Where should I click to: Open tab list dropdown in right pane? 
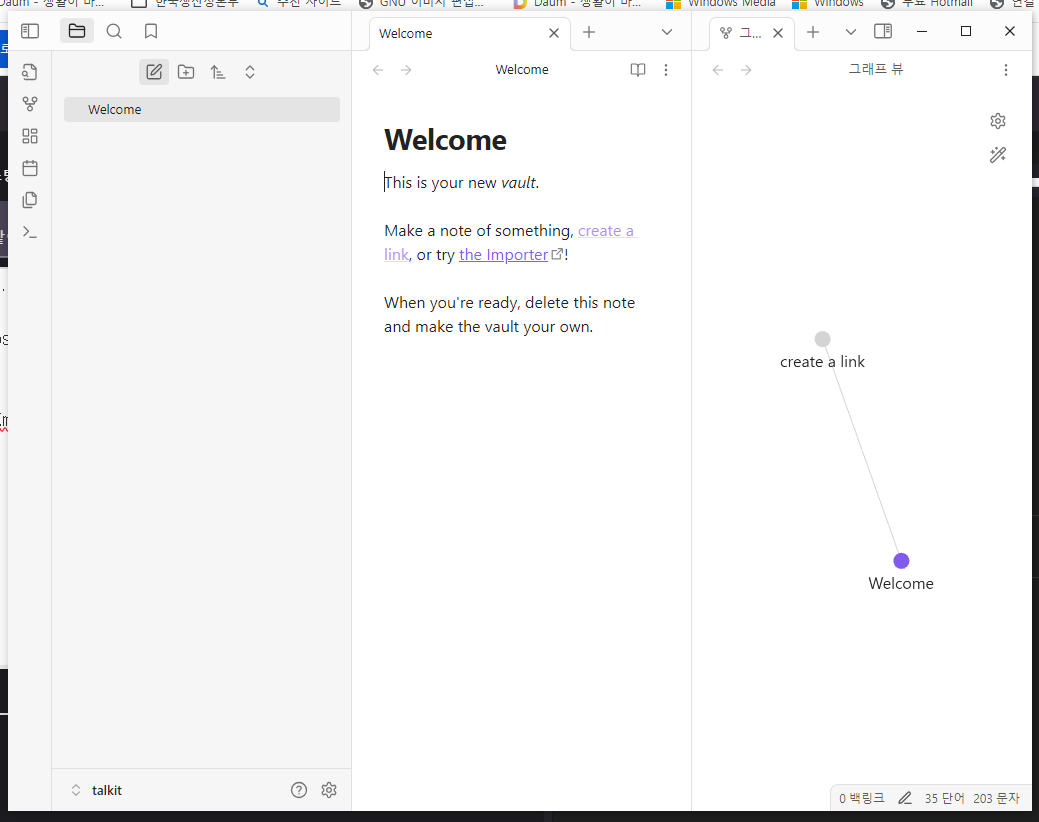(x=851, y=32)
